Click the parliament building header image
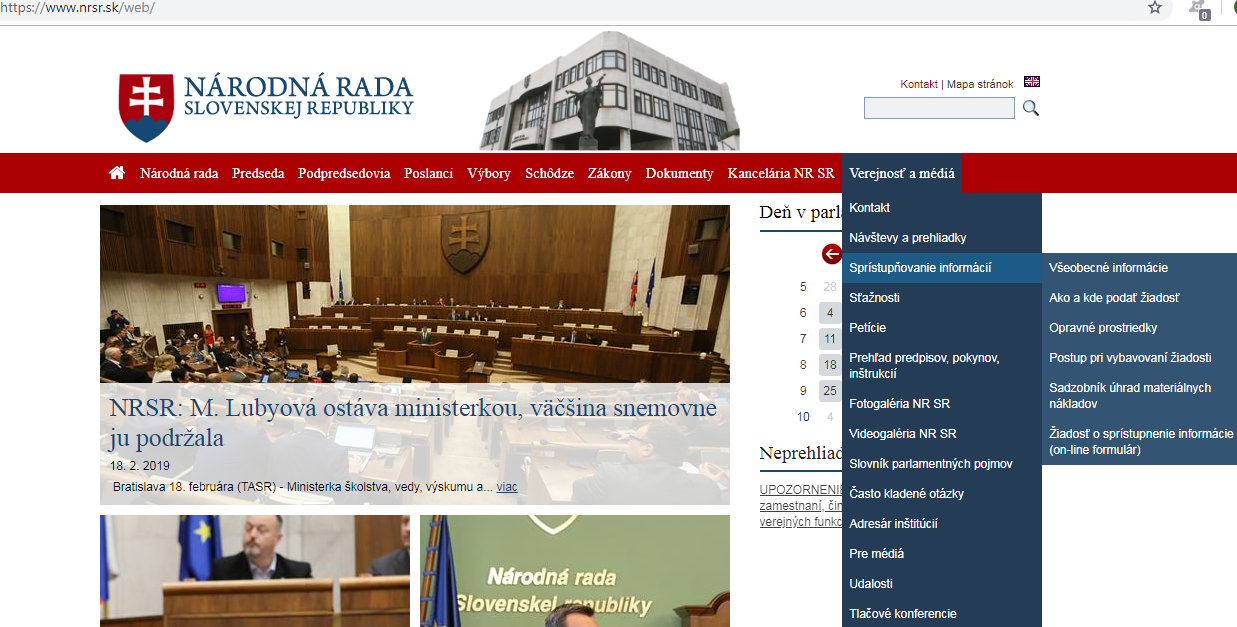 (609, 91)
